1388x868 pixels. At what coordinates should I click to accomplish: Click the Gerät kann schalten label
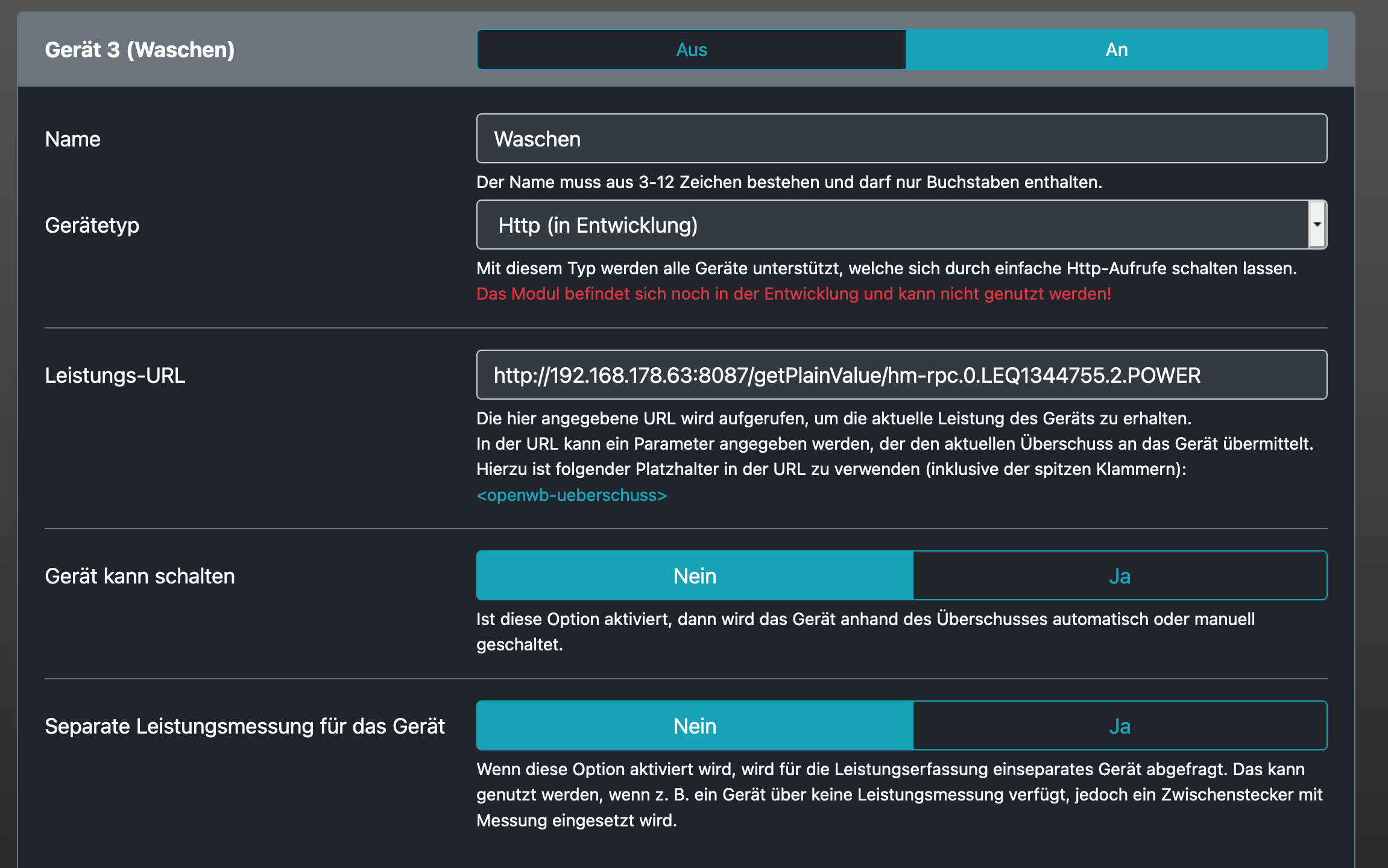tap(139, 576)
